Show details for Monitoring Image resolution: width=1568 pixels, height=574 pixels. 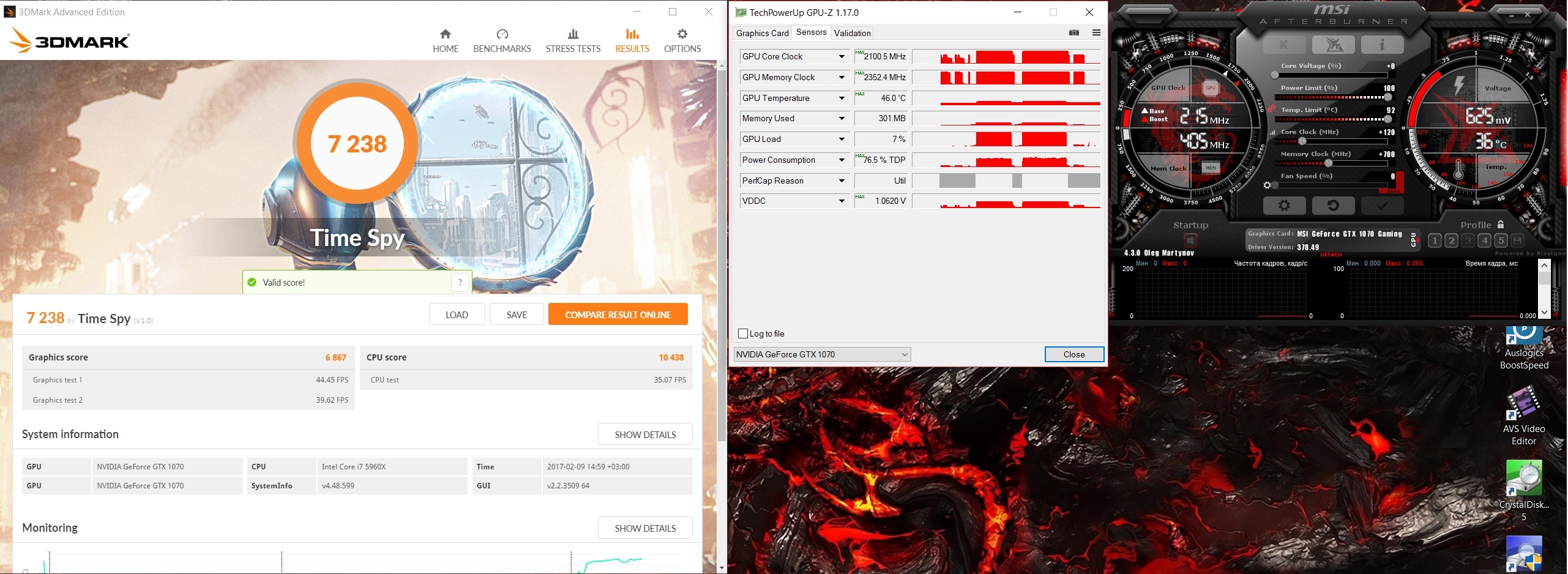click(645, 528)
